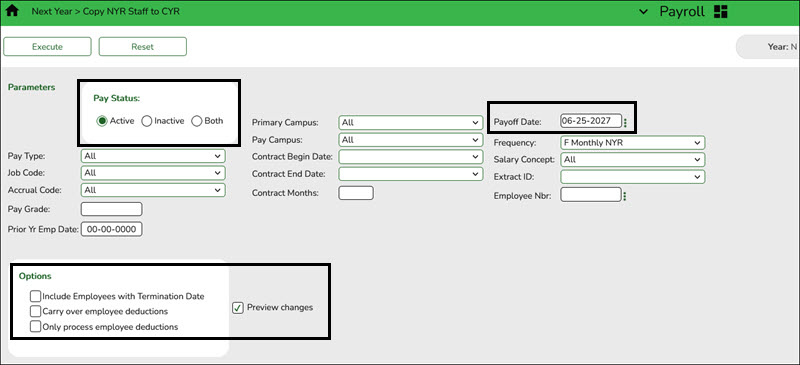Screen dimensions: 800x365
Task: Click the Reset button
Action: (143, 46)
